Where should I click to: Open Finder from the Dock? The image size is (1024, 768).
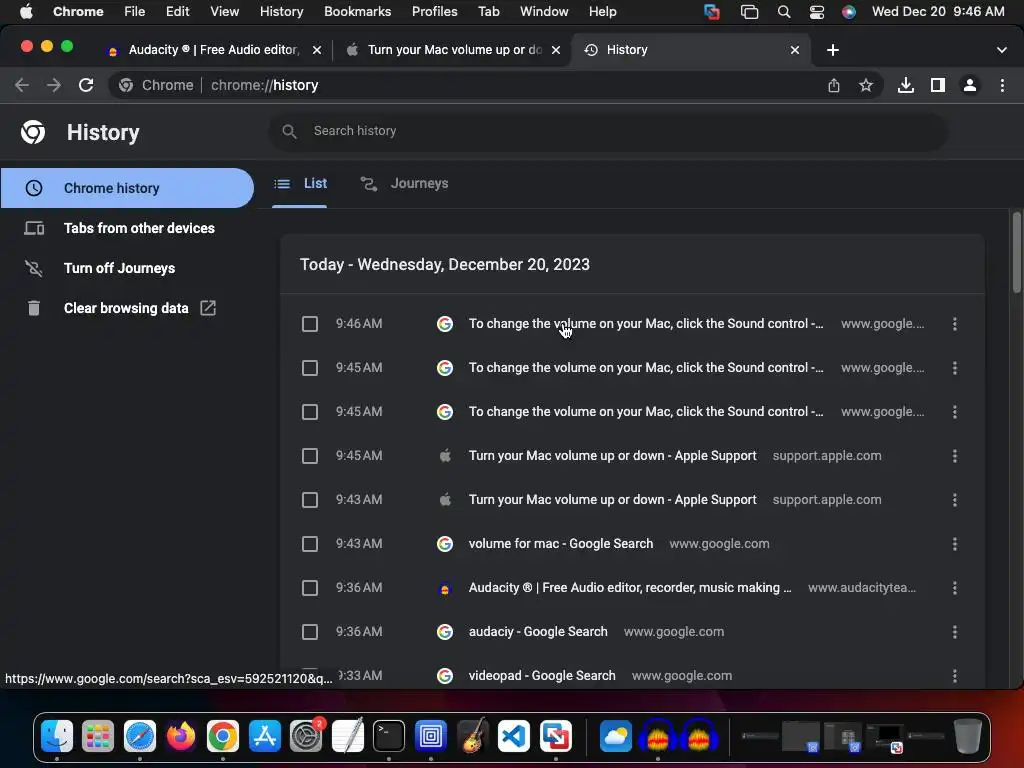click(57, 736)
